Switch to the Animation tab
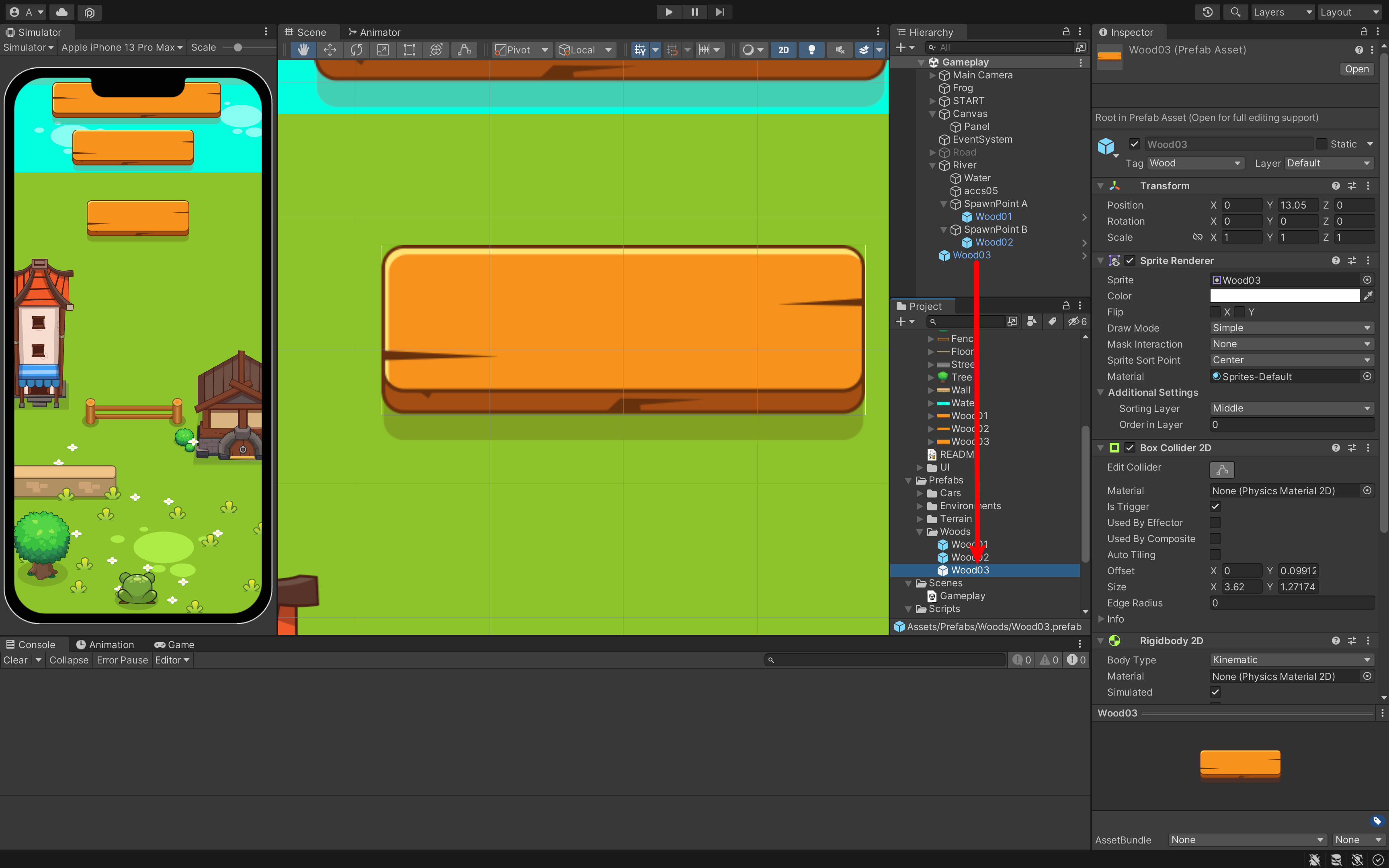This screenshot has height=868, width=1389. (106, 645)
